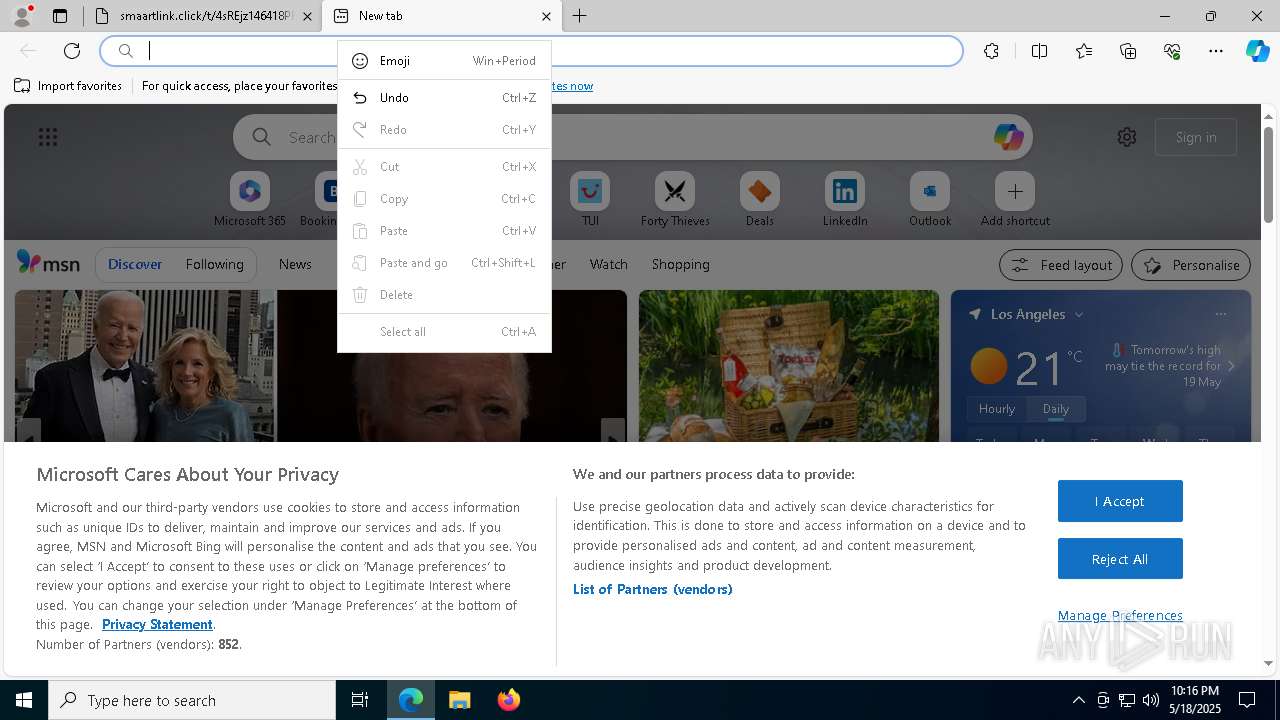The image size is (1280, 720).
Task: Click I Accept cookies button
Action: coord(1120,501)
